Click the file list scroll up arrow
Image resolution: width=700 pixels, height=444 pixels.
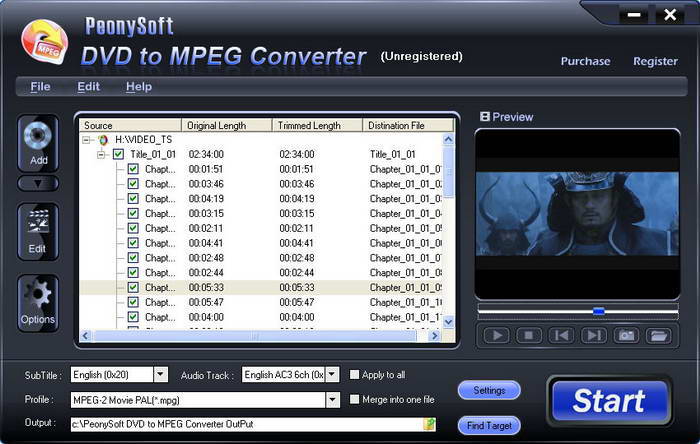point(449,139)
